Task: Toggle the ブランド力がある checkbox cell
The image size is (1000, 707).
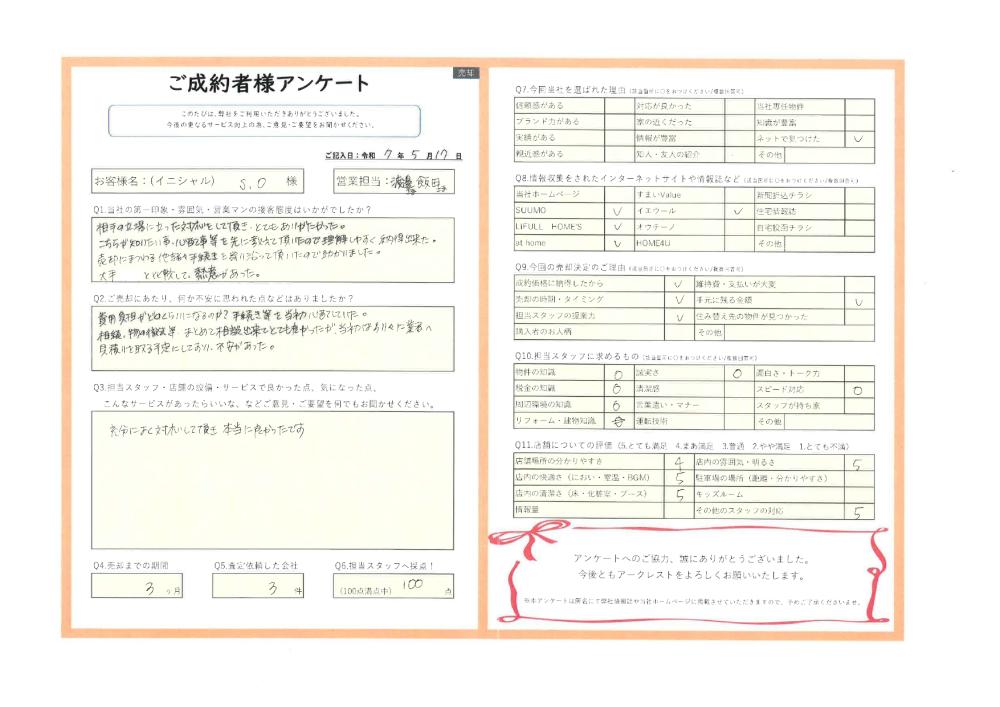Action: [619, 122]
